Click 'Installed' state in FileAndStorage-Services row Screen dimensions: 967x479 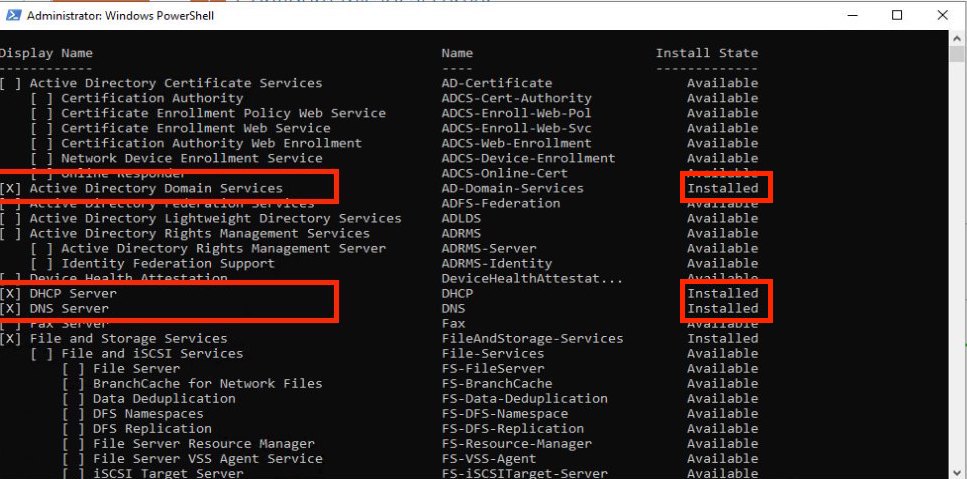point(723,338)
